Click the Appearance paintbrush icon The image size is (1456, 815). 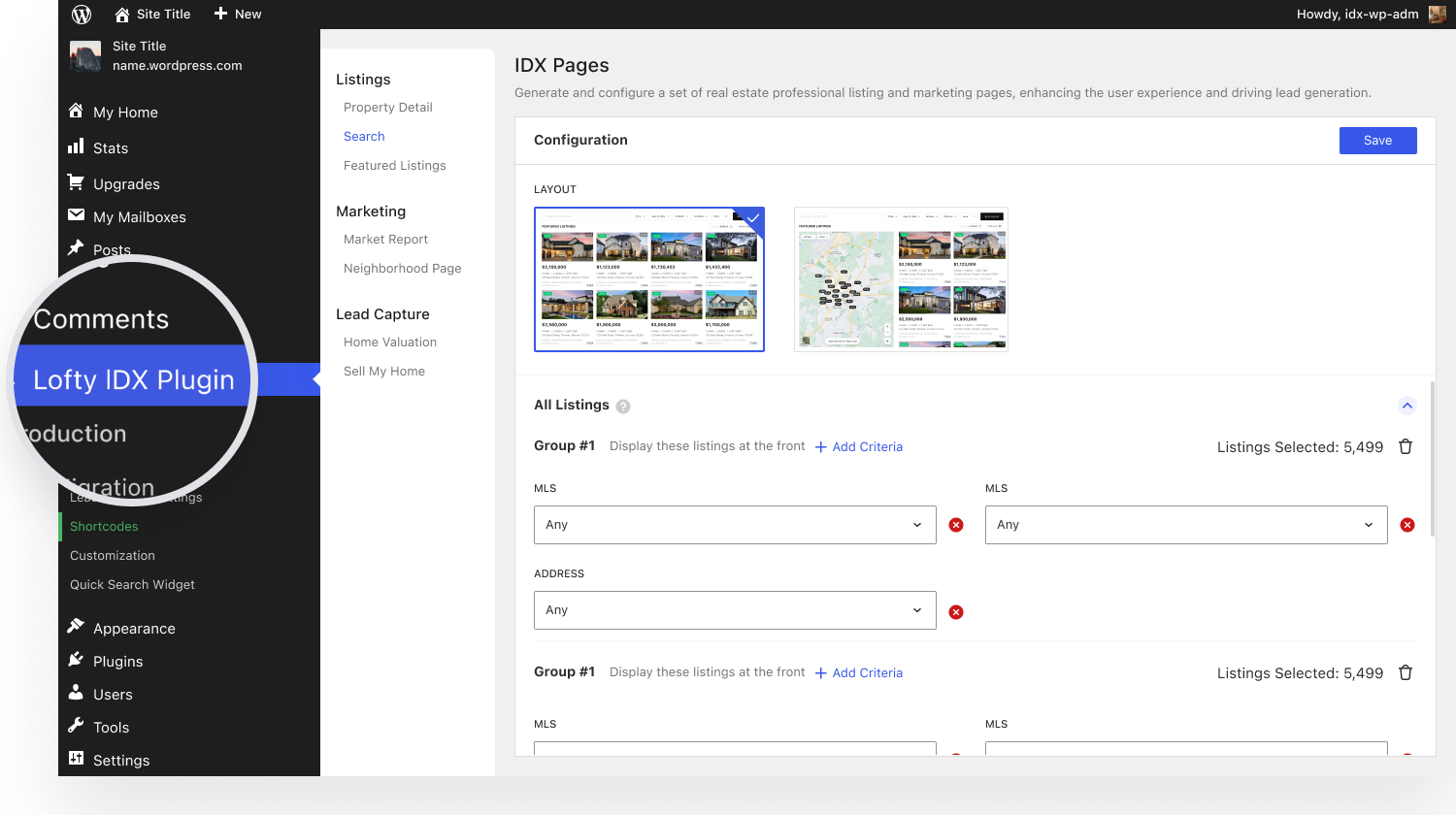(x=76, y=627)
